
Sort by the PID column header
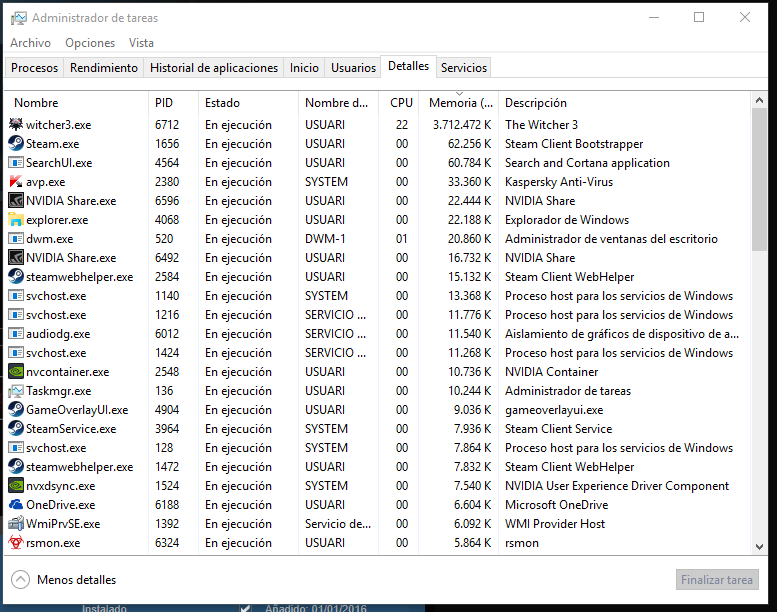tap(173, 103)
